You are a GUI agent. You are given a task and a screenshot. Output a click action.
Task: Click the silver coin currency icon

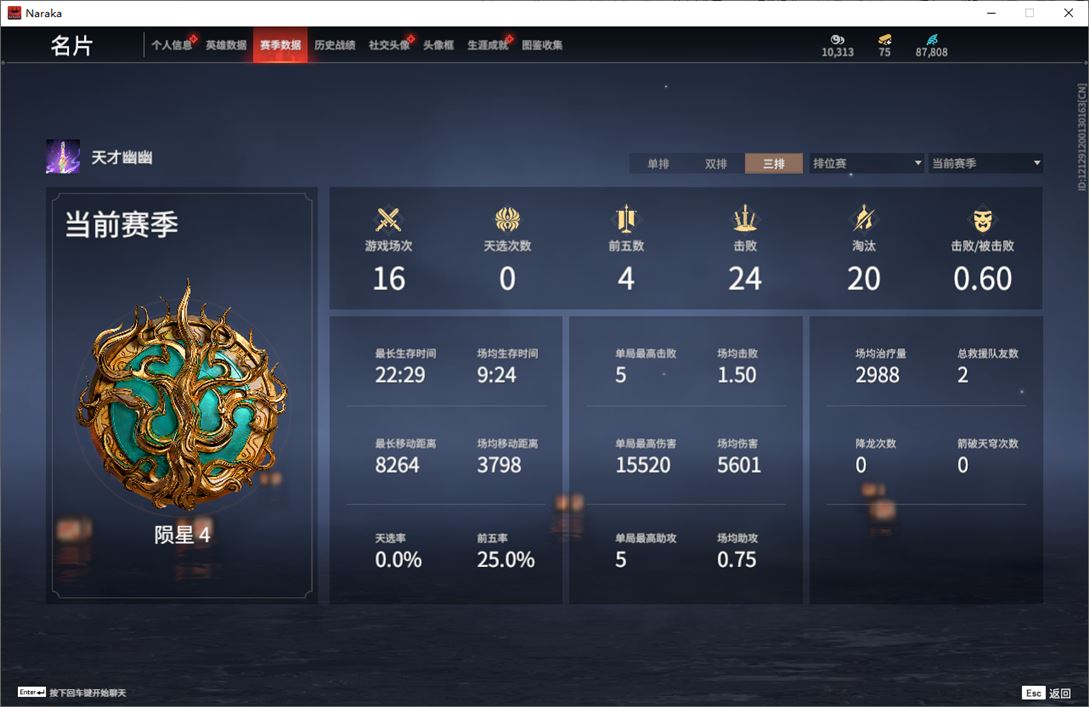837,40
